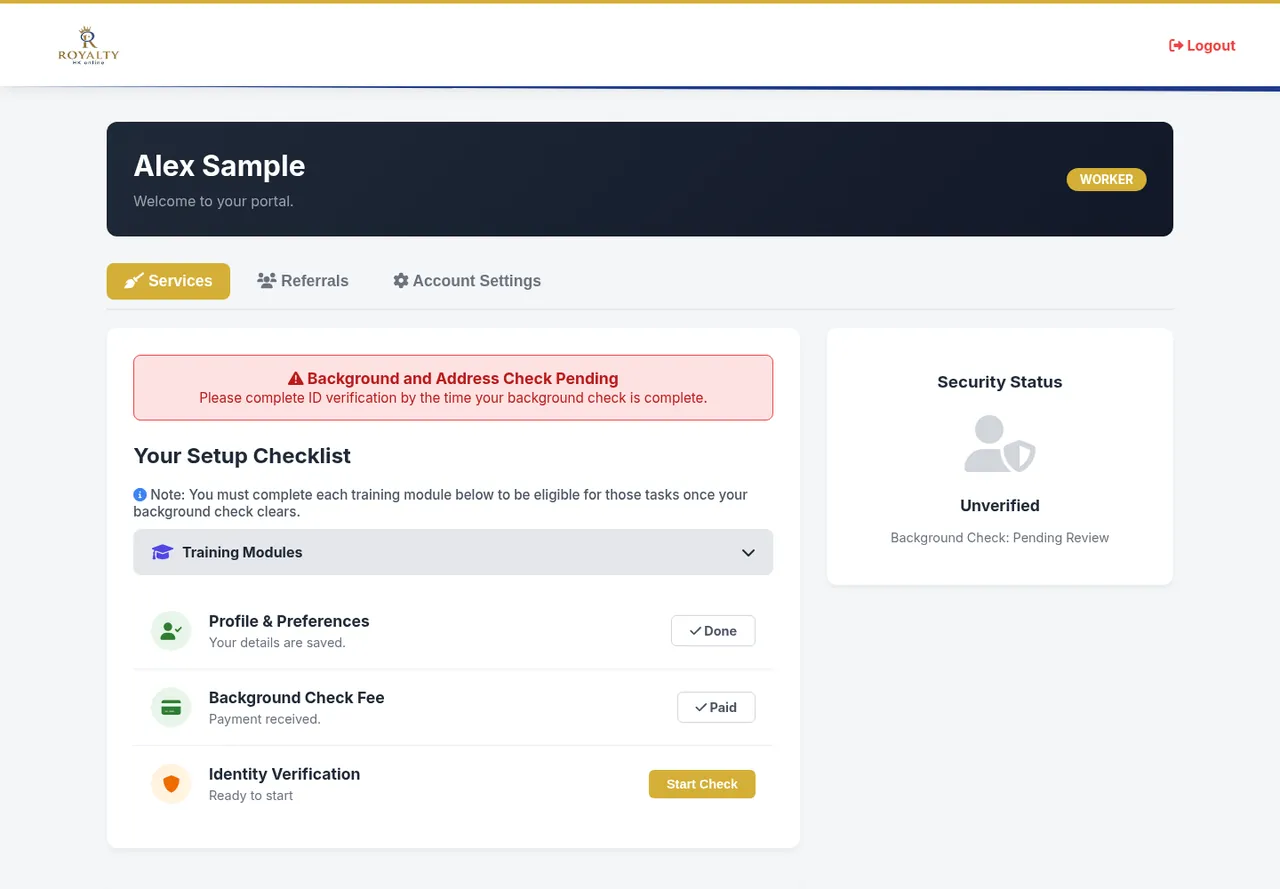Open the Services tab
Screen dimensions: 1280x889
point(168,281)
